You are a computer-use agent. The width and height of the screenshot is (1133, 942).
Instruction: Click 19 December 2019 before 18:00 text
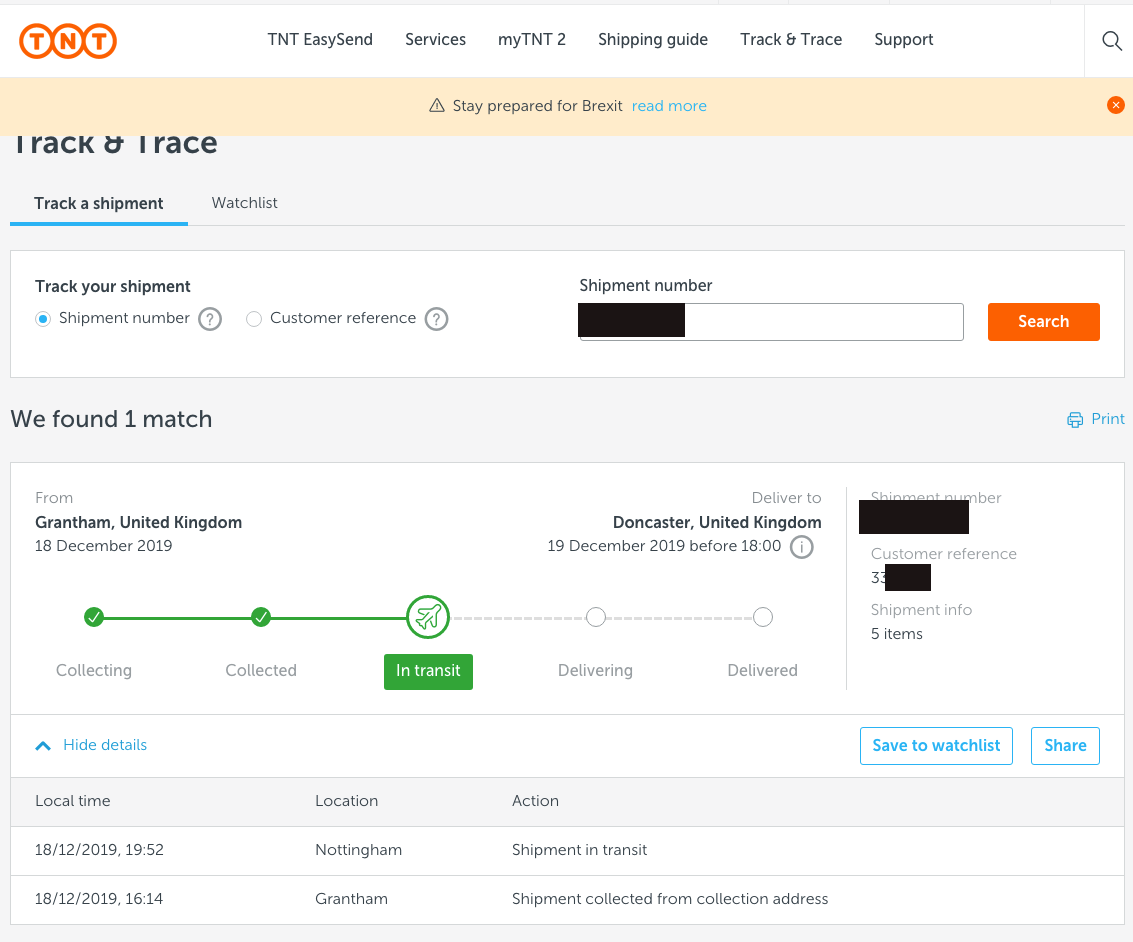click(x=664, y=546)
